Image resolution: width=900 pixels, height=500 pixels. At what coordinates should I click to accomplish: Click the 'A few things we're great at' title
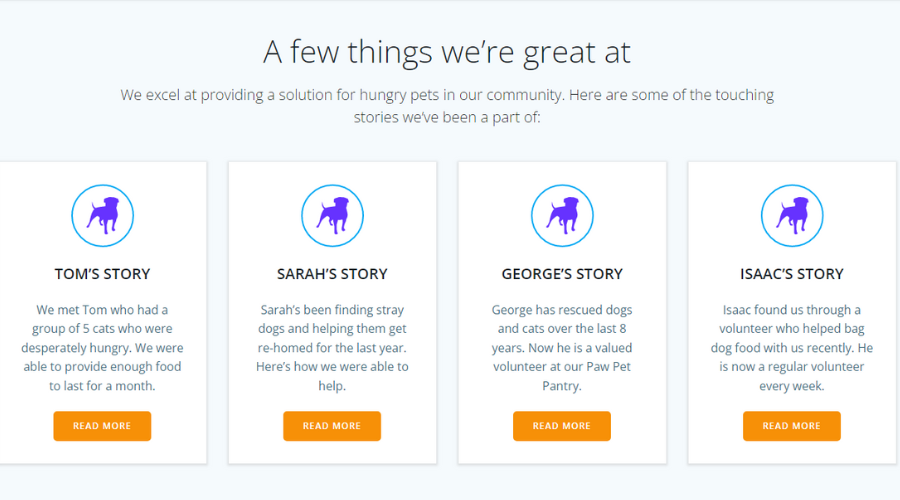click(447, 52)
